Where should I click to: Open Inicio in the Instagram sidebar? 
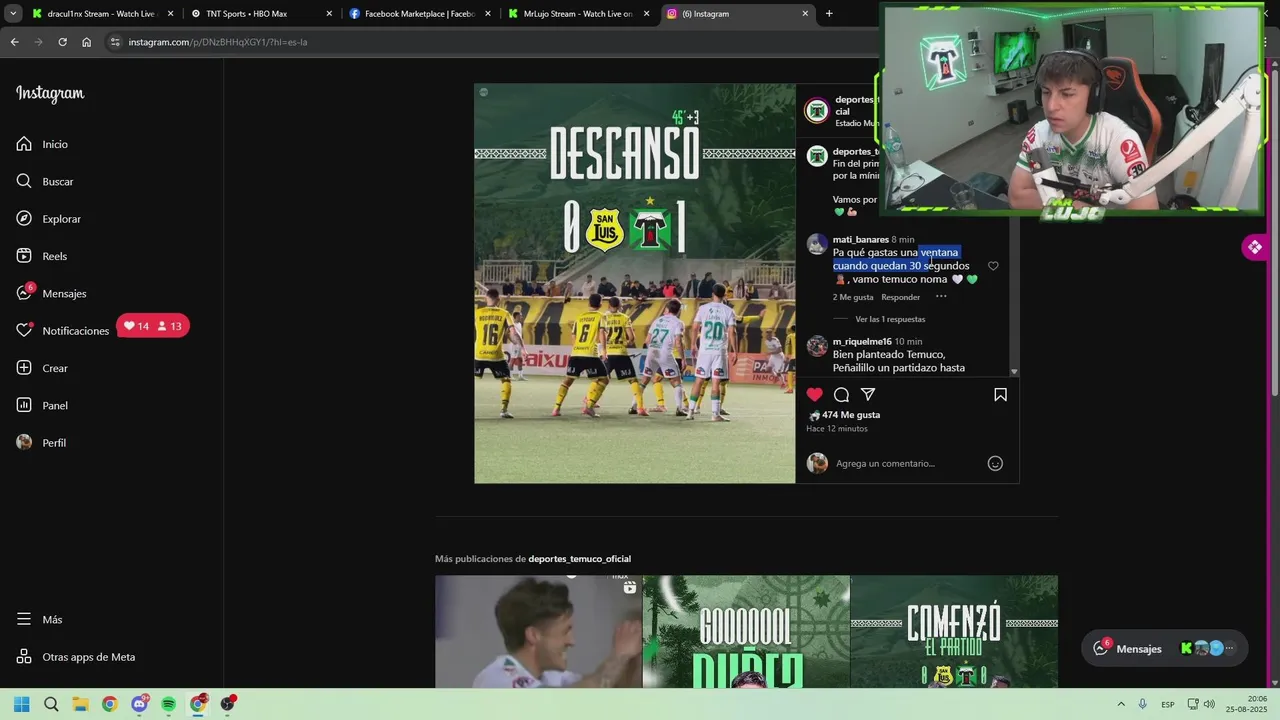(42, 144)
